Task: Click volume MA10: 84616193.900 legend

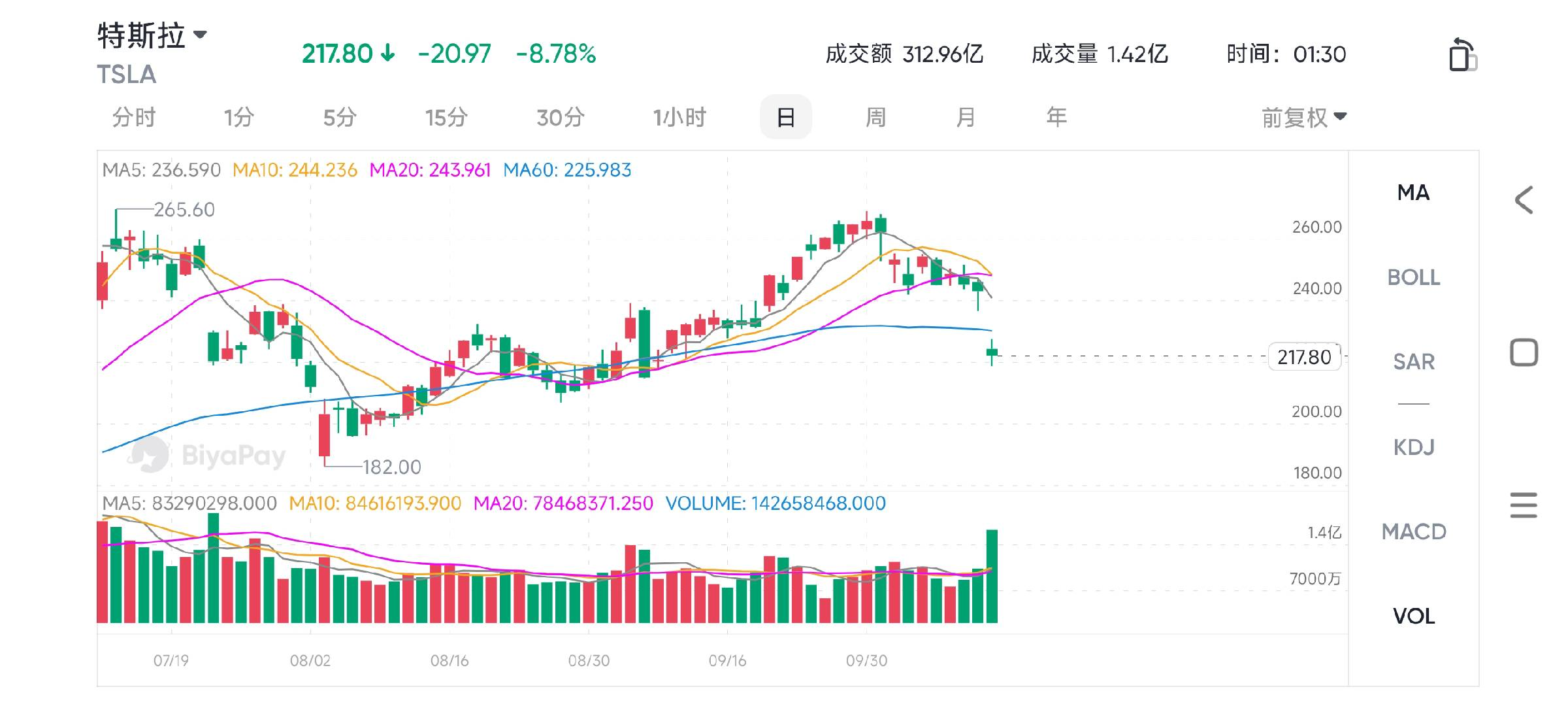Action: (375, 503)
